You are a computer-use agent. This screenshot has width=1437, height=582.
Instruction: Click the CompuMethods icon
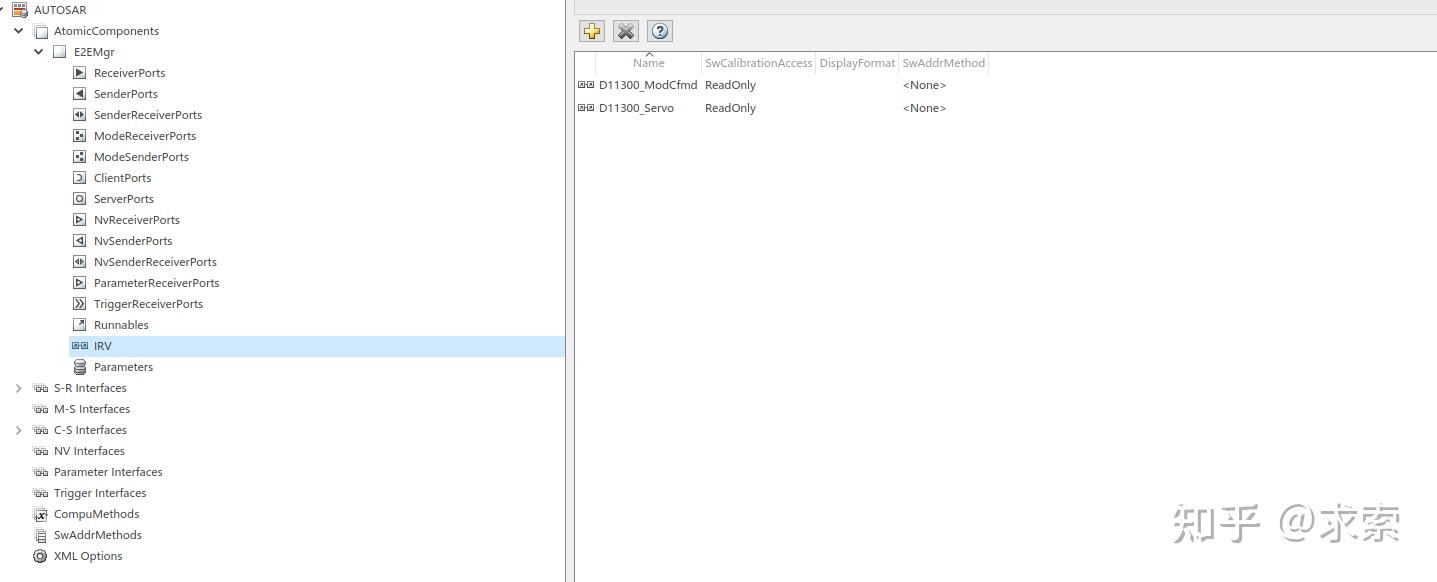coord(40,514)
